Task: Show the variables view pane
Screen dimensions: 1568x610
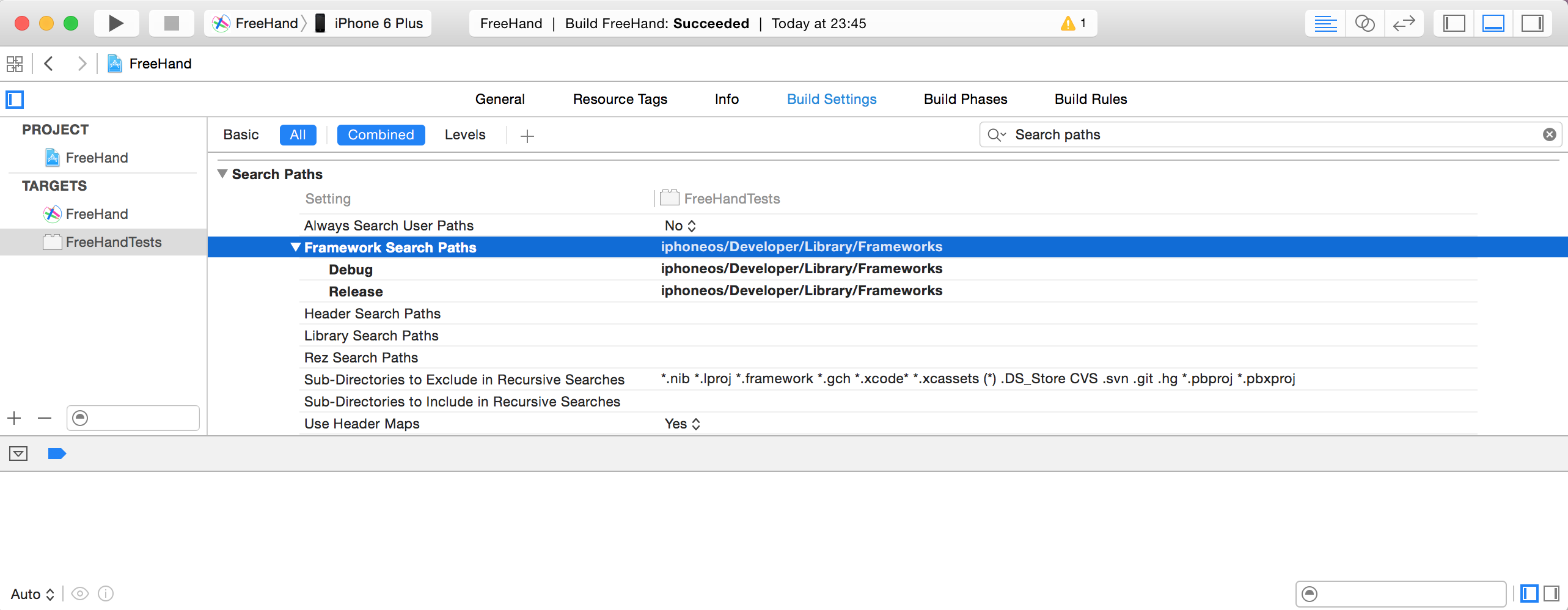Action: point(1529,593)
